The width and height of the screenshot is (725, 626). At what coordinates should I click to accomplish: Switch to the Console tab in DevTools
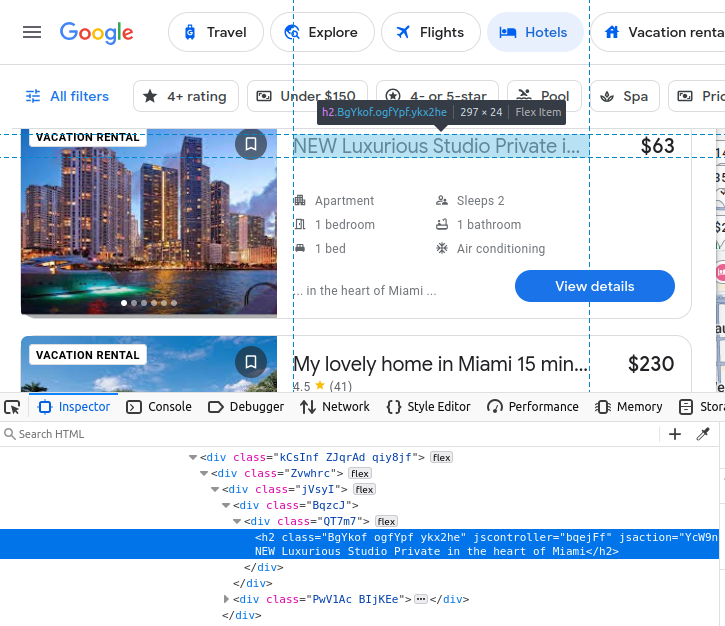[x=159, y=407]
